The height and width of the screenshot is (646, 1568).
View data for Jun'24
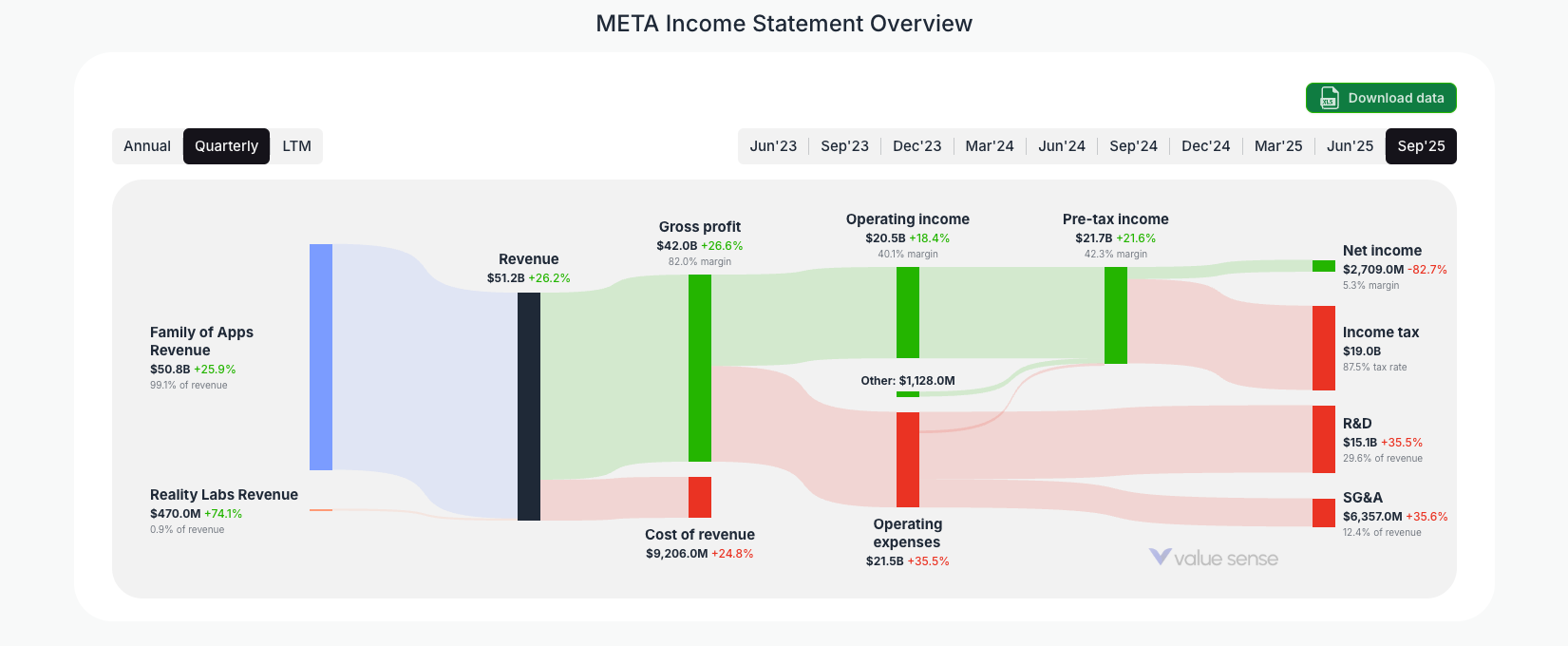point(1061,145)
